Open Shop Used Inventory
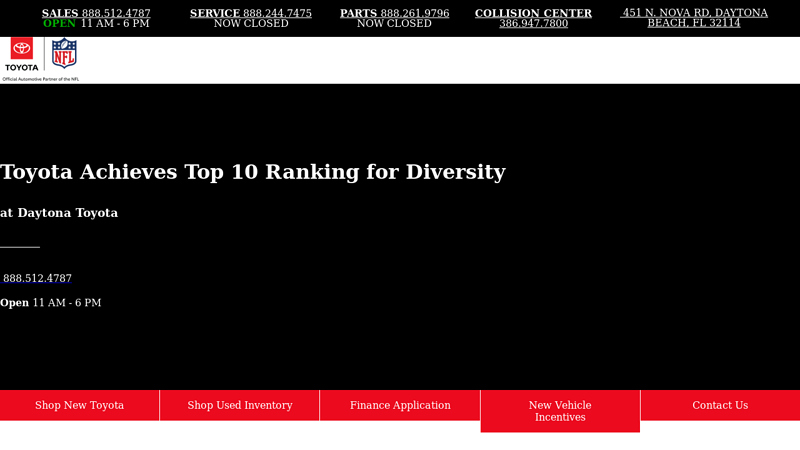Viewport: 800px width, 450px height. (240, 405)
